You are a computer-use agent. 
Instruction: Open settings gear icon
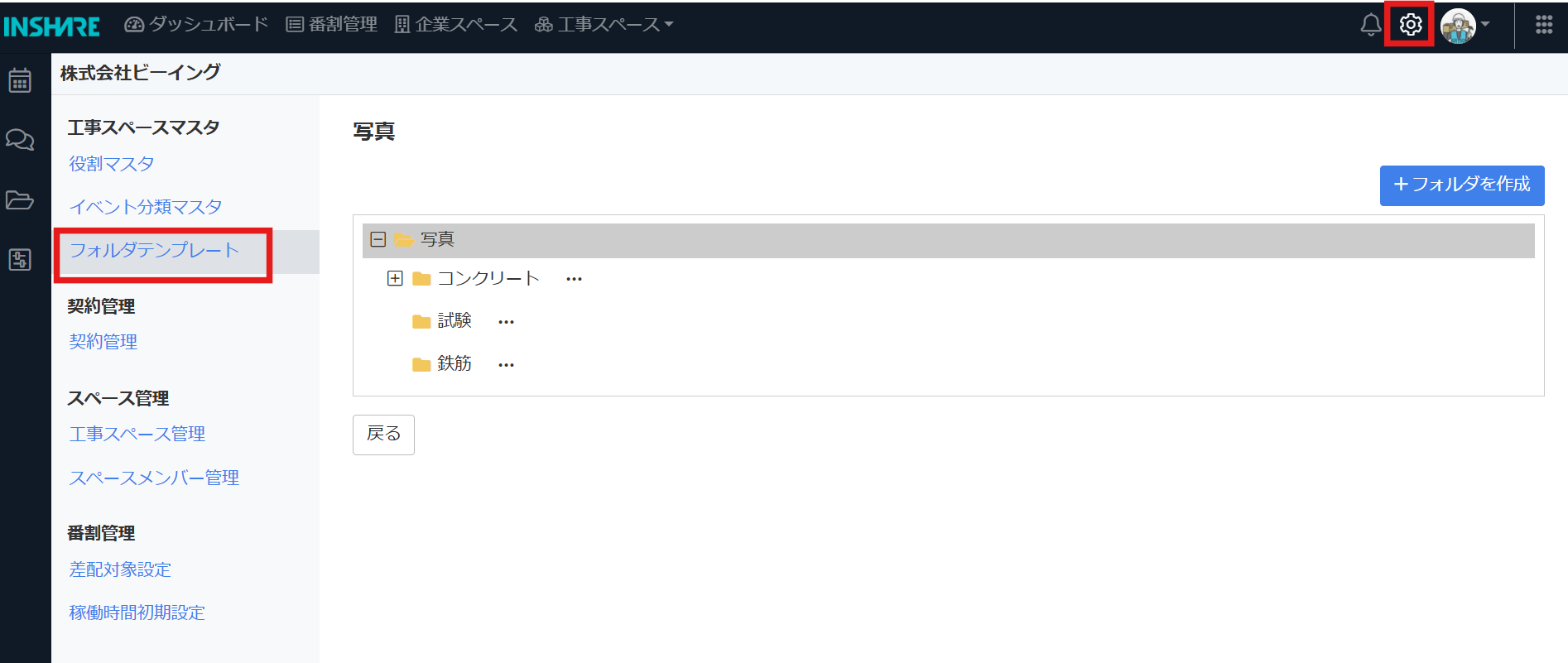pos(1411,25)
